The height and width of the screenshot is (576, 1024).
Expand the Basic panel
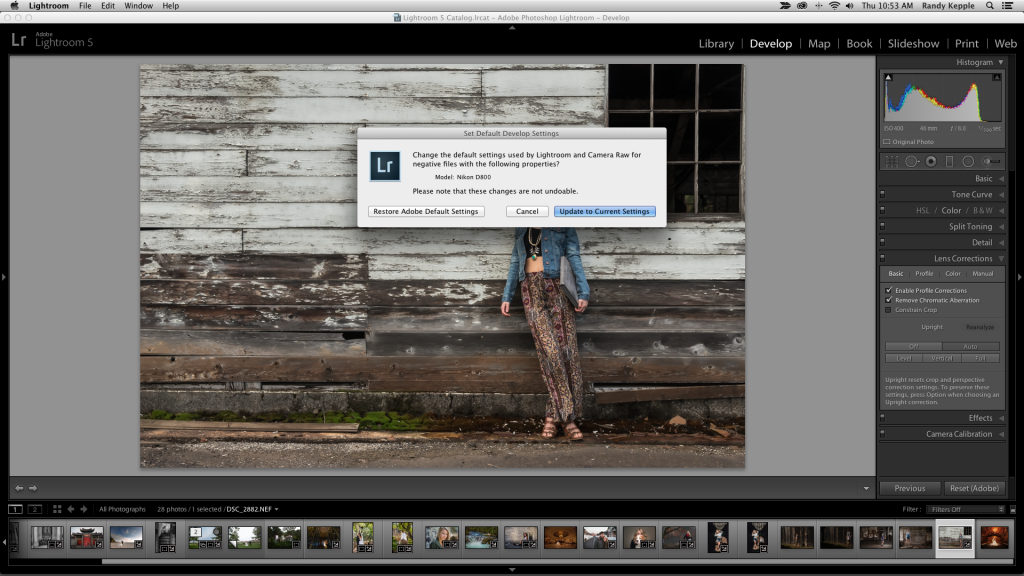click(x=1001, y=178)
